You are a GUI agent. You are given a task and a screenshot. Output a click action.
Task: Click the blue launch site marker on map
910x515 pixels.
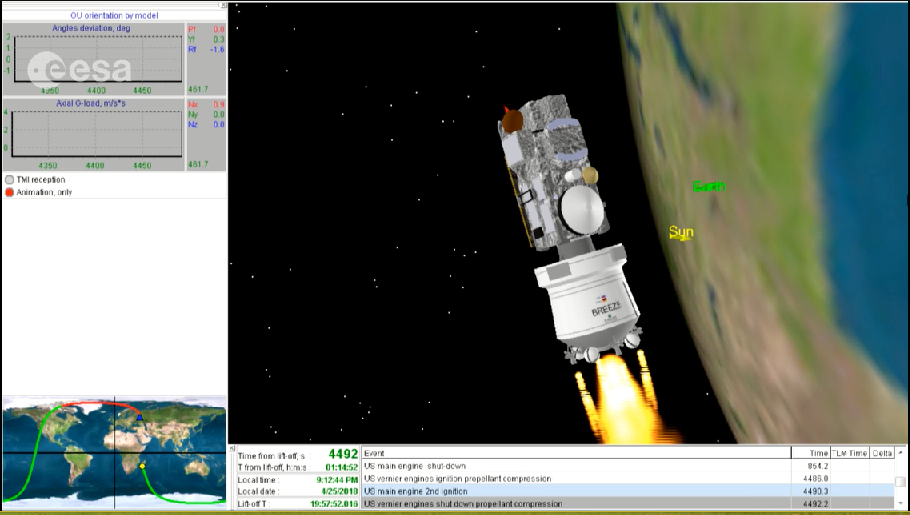coord(140,417)
